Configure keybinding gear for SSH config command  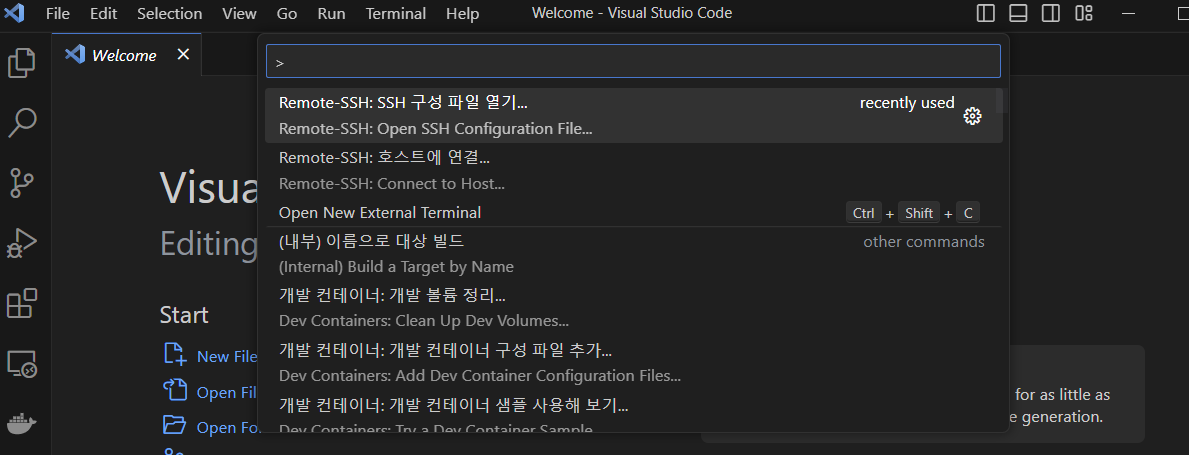(972, 116)
